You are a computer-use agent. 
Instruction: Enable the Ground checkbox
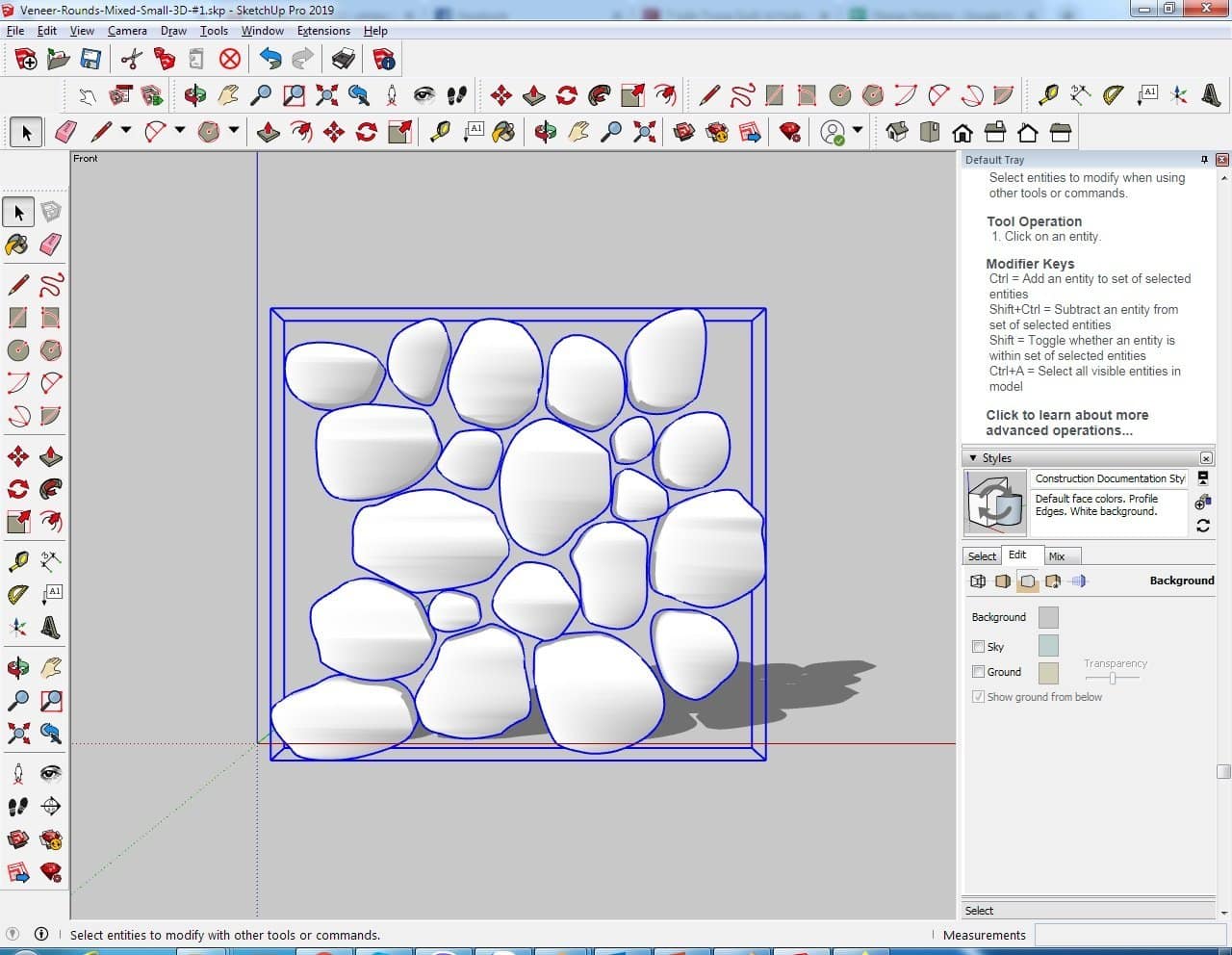pyautogui.click(x=978, y=672)
